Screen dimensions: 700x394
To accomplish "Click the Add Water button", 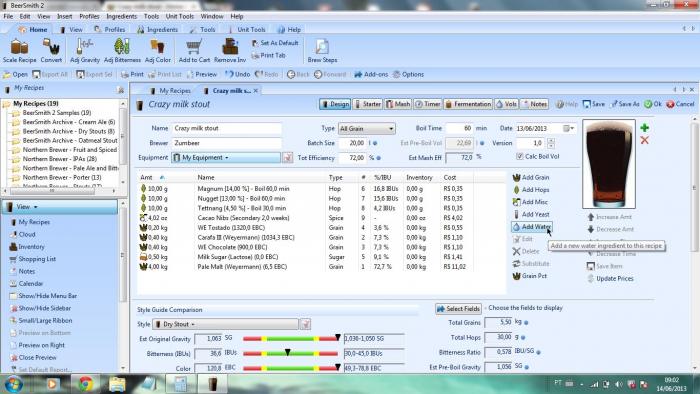I will [x=531, y=227].
